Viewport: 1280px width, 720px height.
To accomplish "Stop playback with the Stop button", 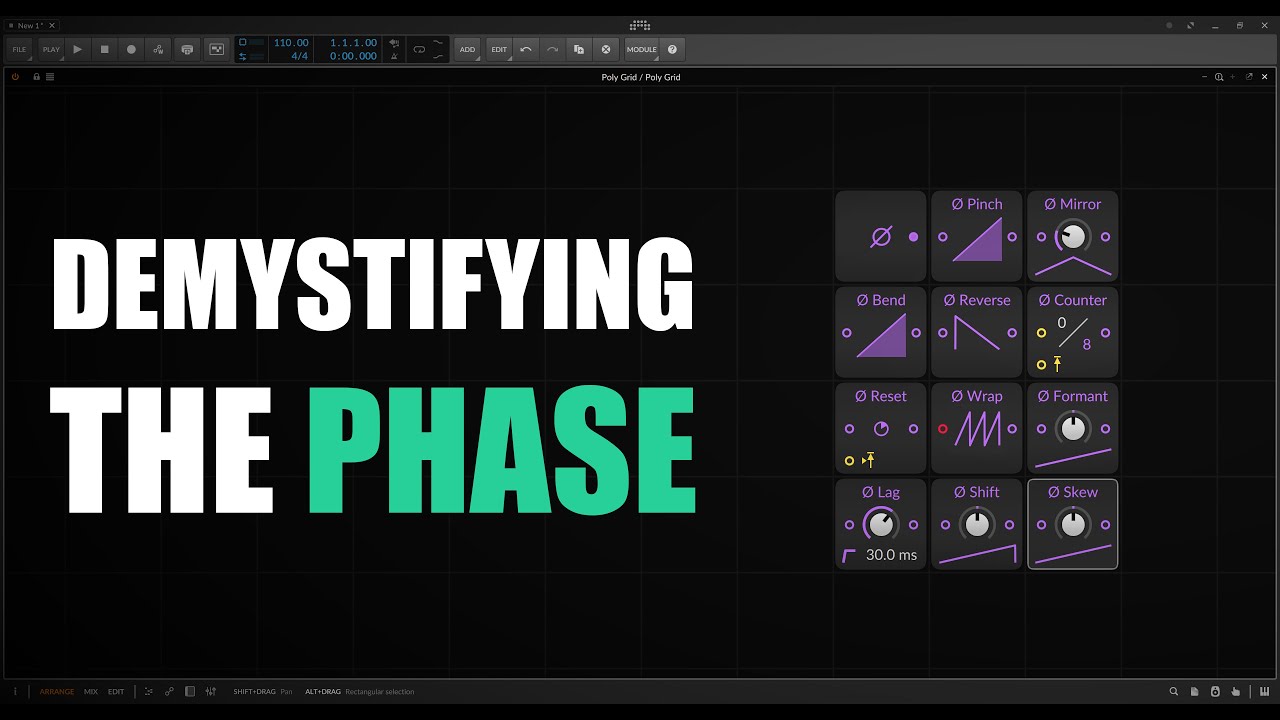I will 104,49.
